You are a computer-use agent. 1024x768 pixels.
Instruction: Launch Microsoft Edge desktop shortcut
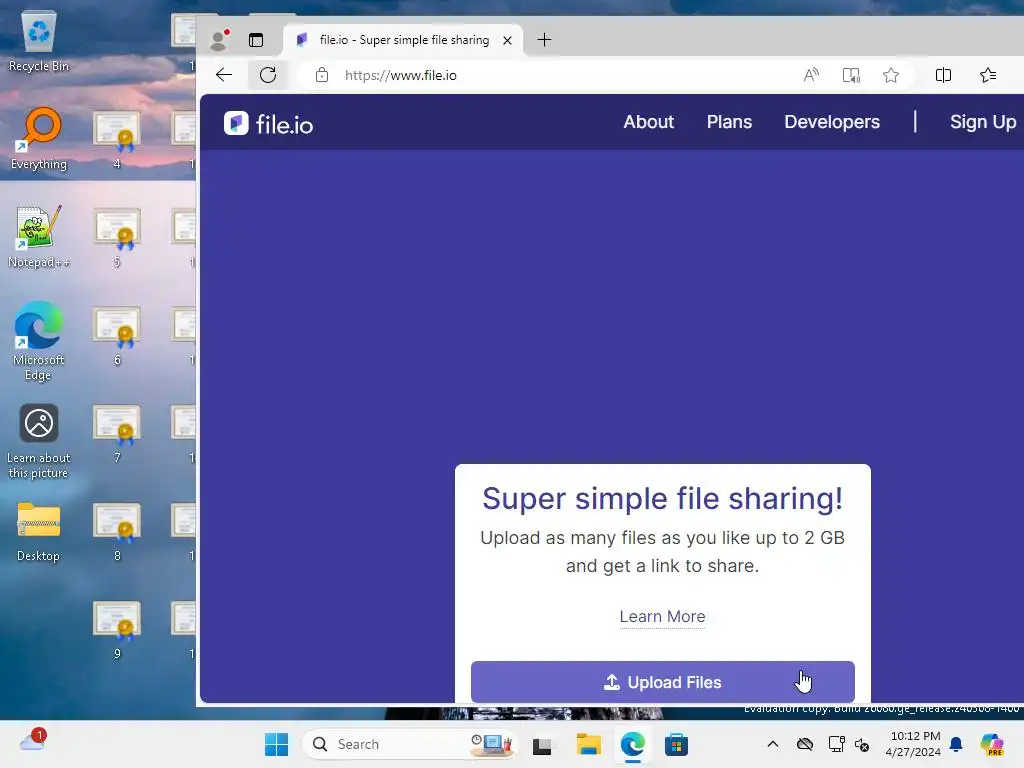39,341
